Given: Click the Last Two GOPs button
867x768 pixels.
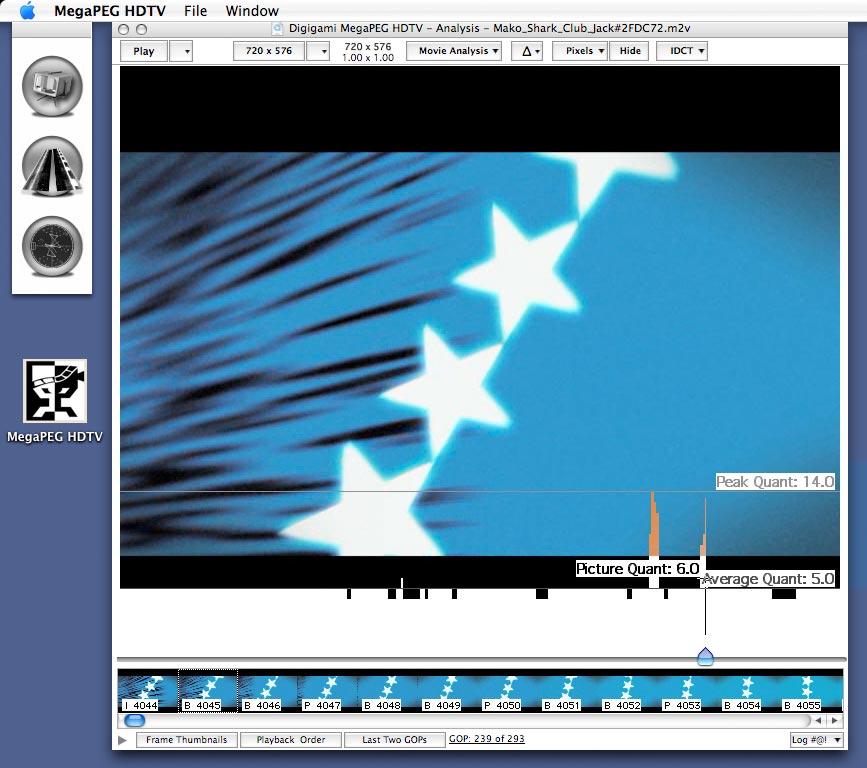Looking at the screenshot, I should tap(394, 740).
